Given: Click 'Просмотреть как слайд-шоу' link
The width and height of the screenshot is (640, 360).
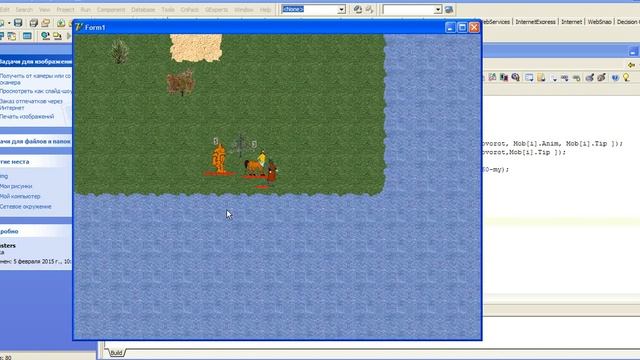Looking at the screenshot, I should (36, 91).
